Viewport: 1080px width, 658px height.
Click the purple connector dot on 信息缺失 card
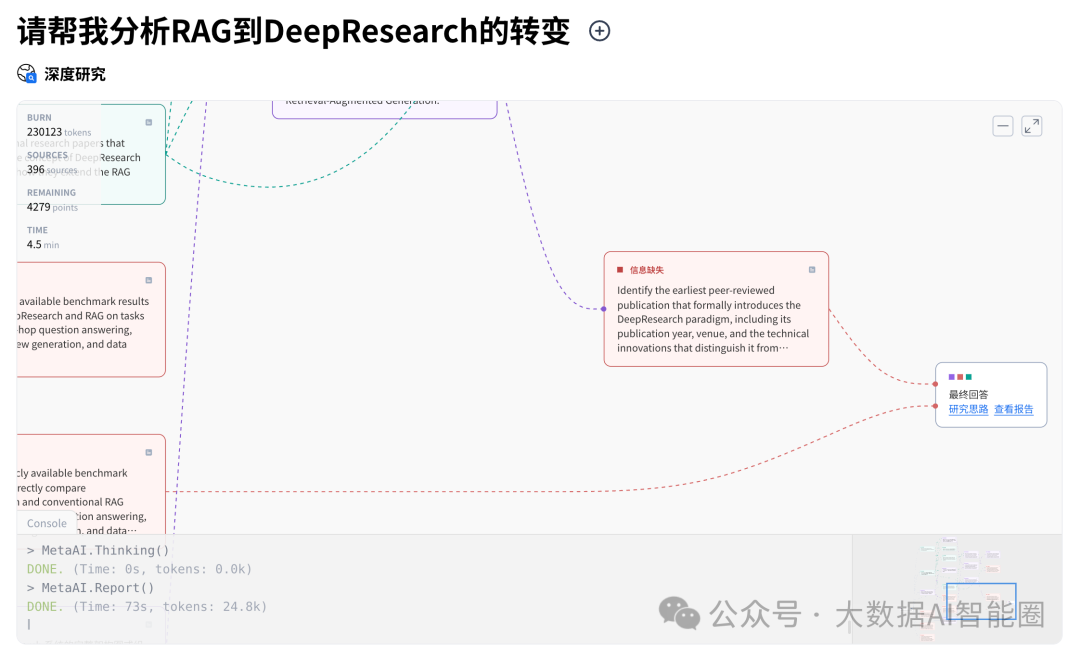604,309
